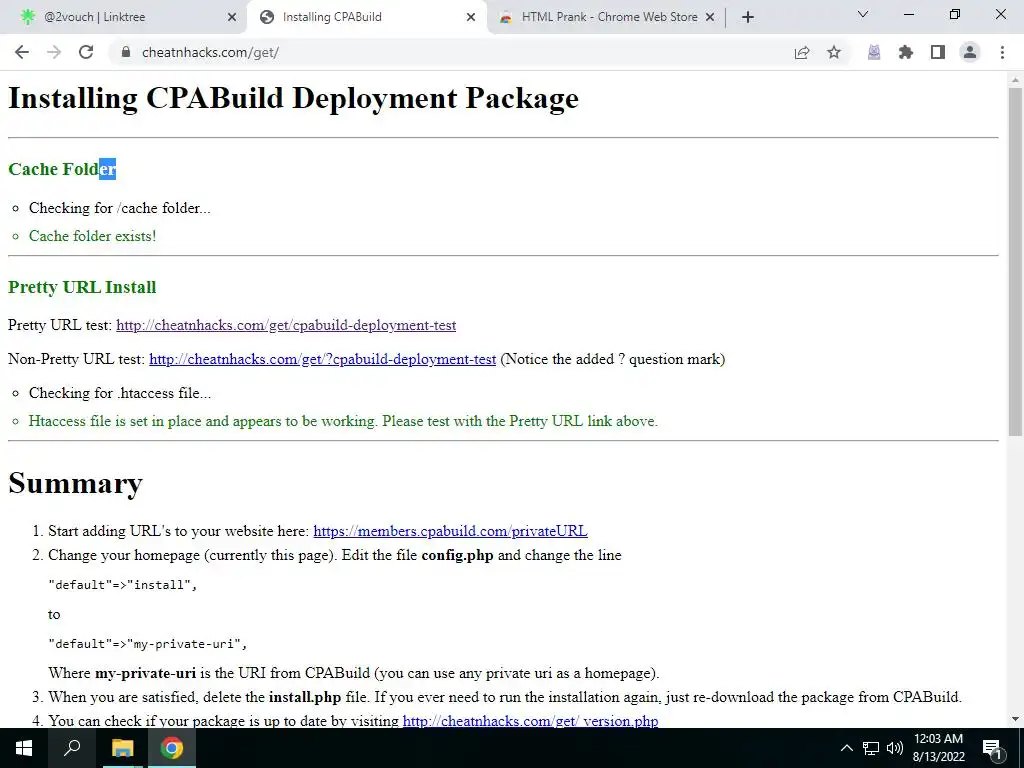Share this page icon in address bar
This screenshot has height=768, width=1024.
pyautogui.click(x=802, y=52)
